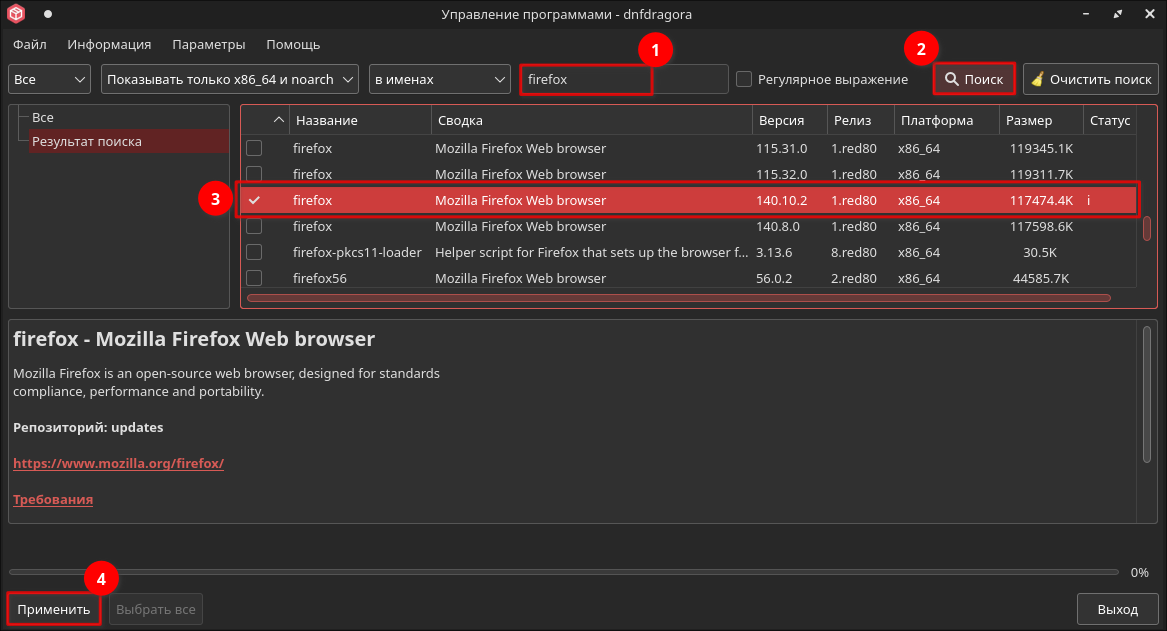Screen dimensions: 1167x631
Task: Uncheck the firefox 140.10.2 package checkbox
Action: tap(254, 200)
